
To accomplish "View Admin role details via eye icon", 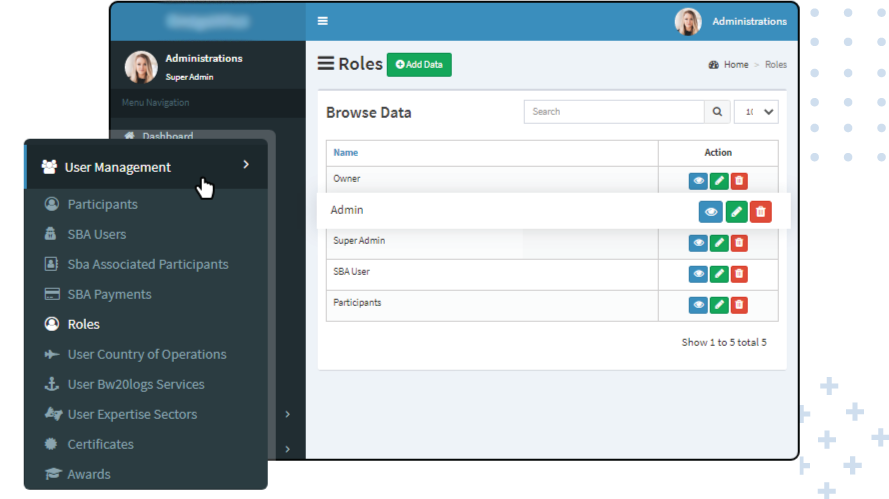I will click(710, 212).
